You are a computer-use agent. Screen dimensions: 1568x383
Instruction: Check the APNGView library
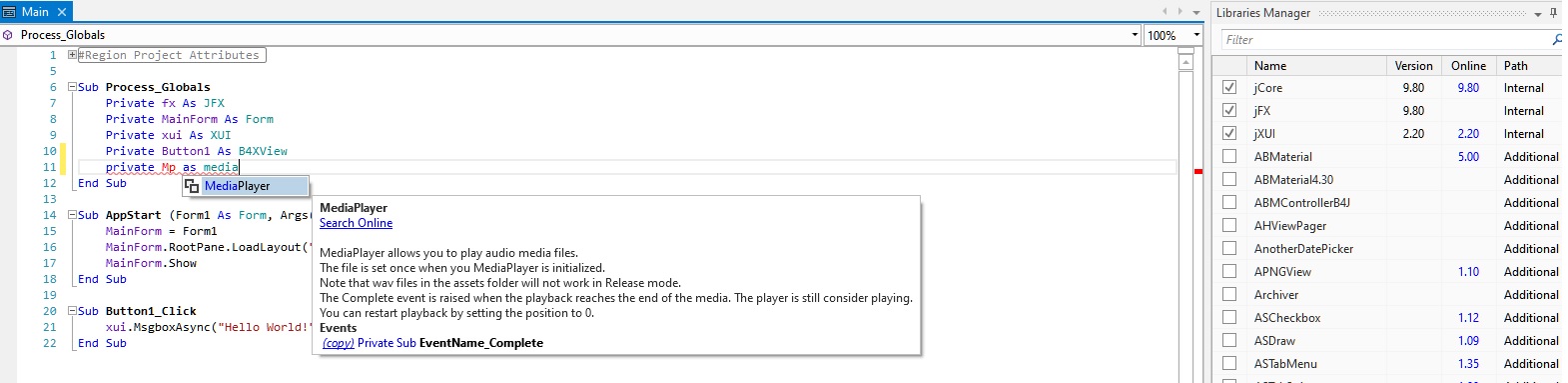click(1229, 272)
